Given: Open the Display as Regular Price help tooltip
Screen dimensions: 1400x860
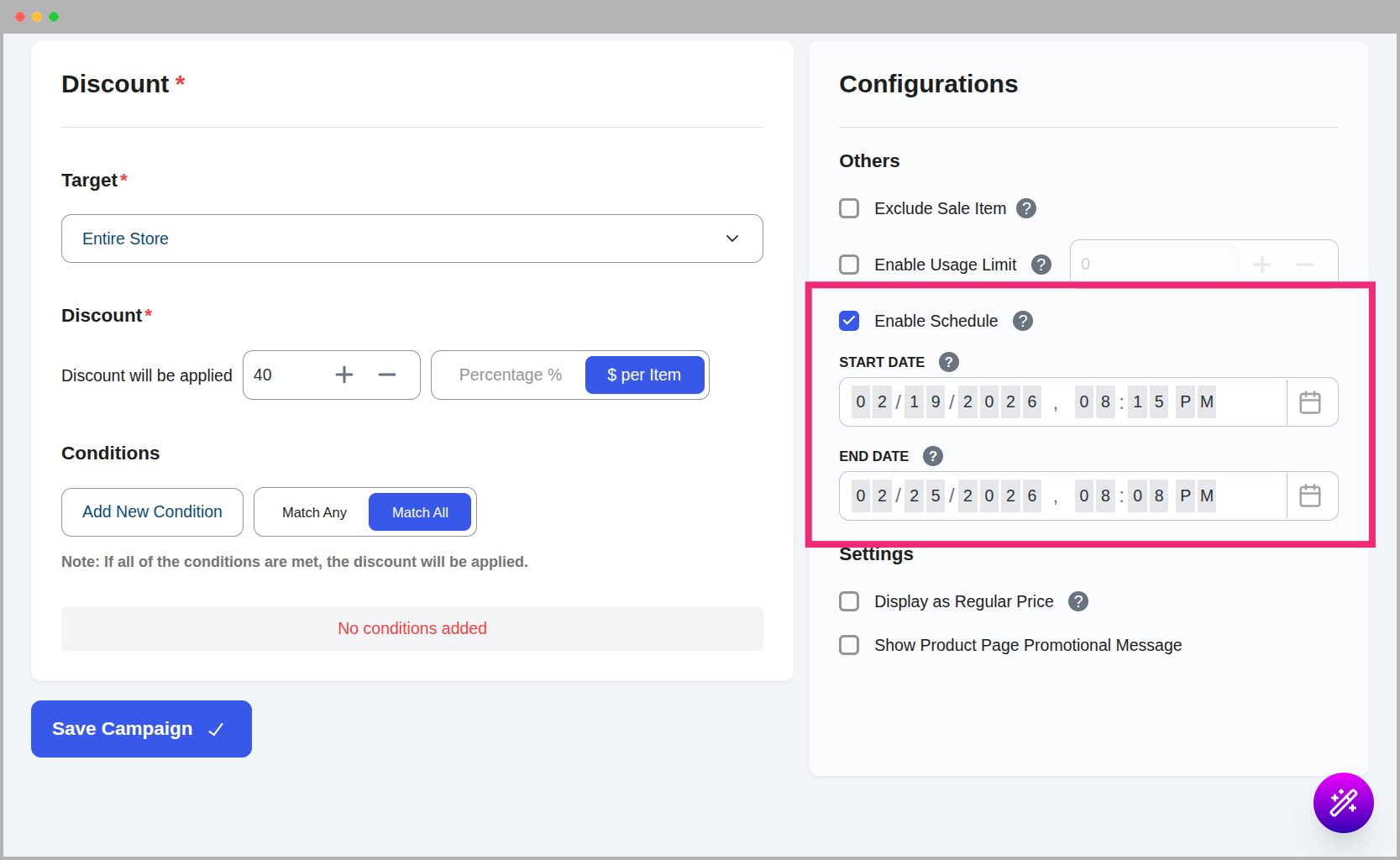Looking at the screenshot, I should (1078, 601).
